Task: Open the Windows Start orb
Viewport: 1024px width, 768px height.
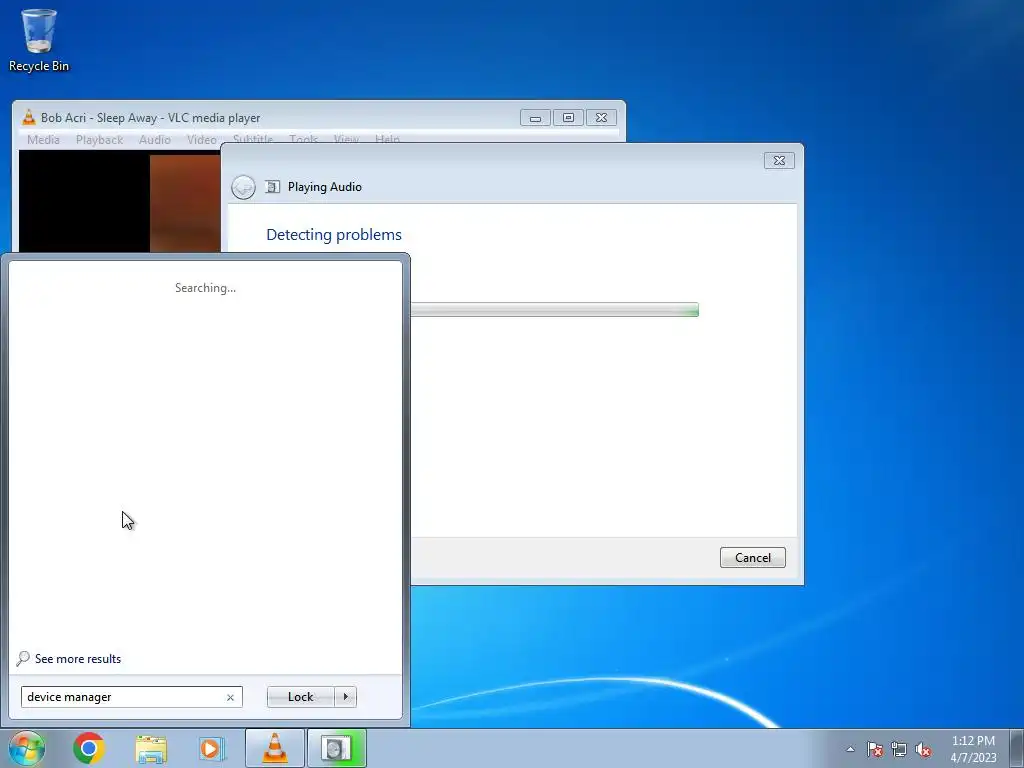Action: (x=26, y=748)
